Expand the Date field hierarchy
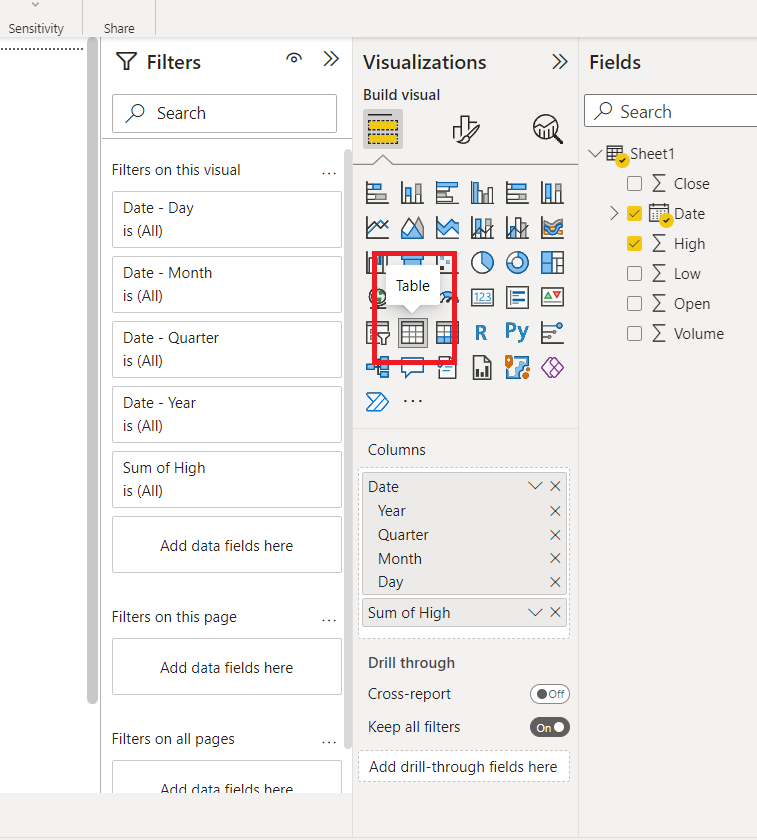 (614, 214)
